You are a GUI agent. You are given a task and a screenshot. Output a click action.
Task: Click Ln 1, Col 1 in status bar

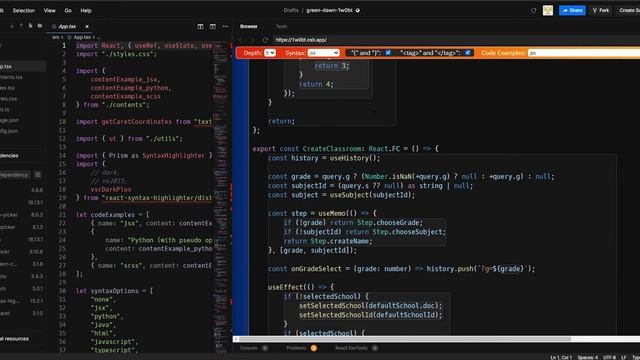(x=561, y=357)
